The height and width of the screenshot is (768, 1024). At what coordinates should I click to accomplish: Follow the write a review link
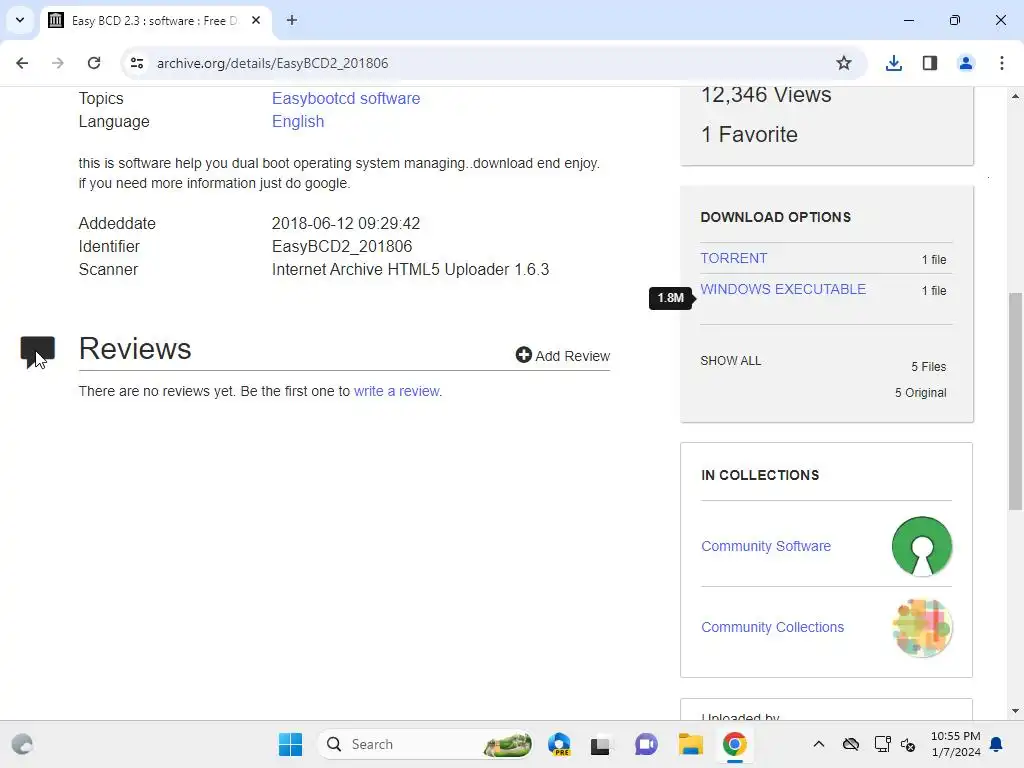pyautogui.click(x=396, y=391)
